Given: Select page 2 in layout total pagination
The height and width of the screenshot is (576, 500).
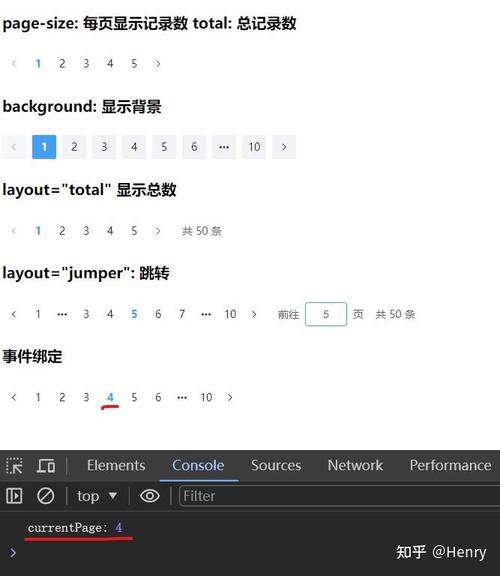Looking at the screenshot, I should pyautogui.click(x=62, y=231).
